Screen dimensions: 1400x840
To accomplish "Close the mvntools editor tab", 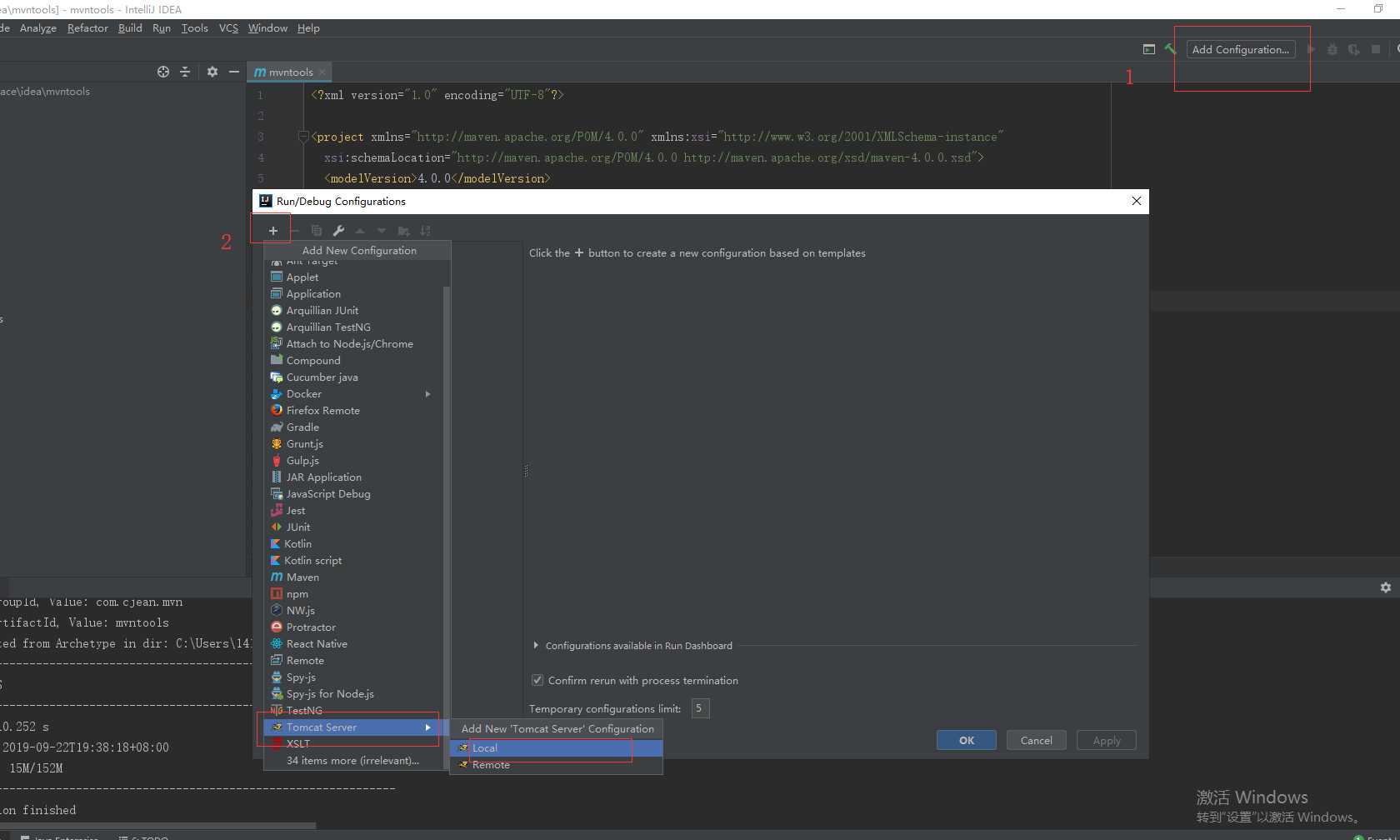I will coord(322,72).
